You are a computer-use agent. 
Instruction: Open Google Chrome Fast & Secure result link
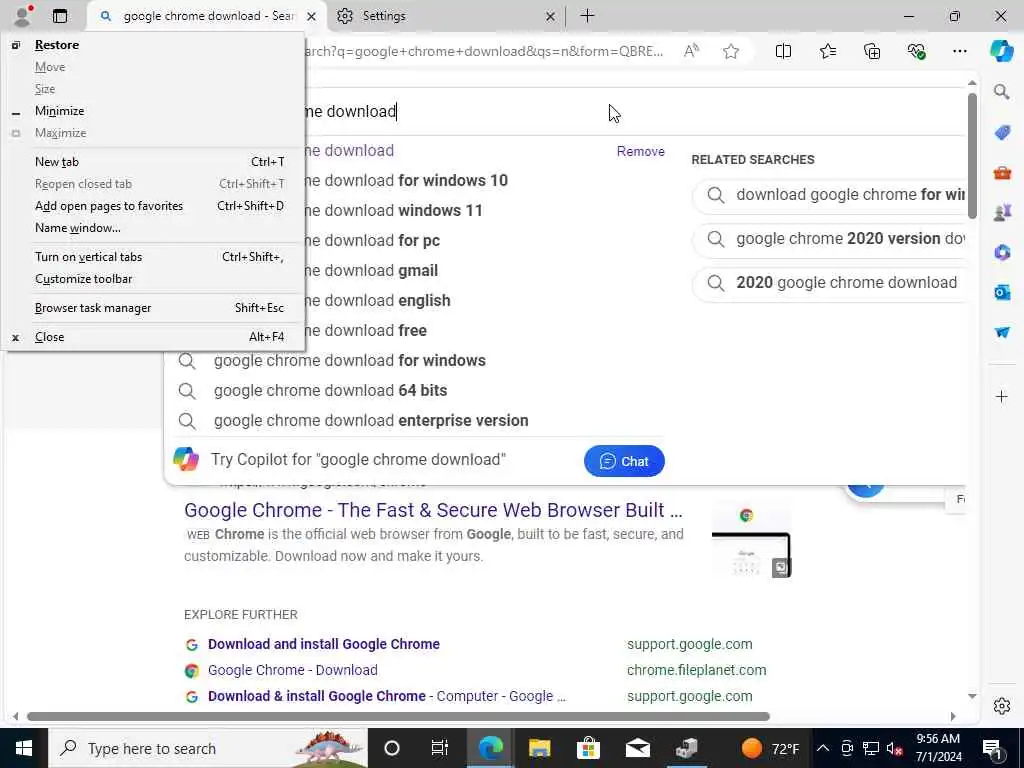click(433, 510)
